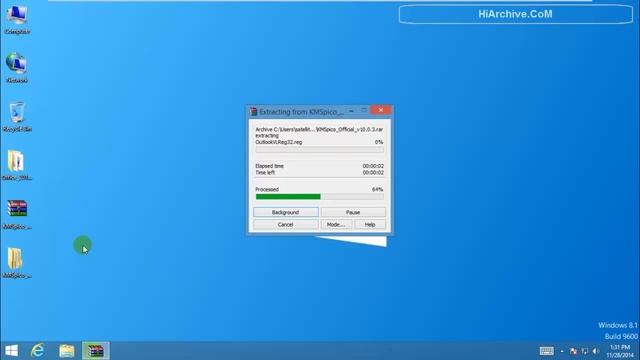The height and width of the screenshot is (360, 640).
Task: Click the green Processed progress bar
Action: pos(320,197)
